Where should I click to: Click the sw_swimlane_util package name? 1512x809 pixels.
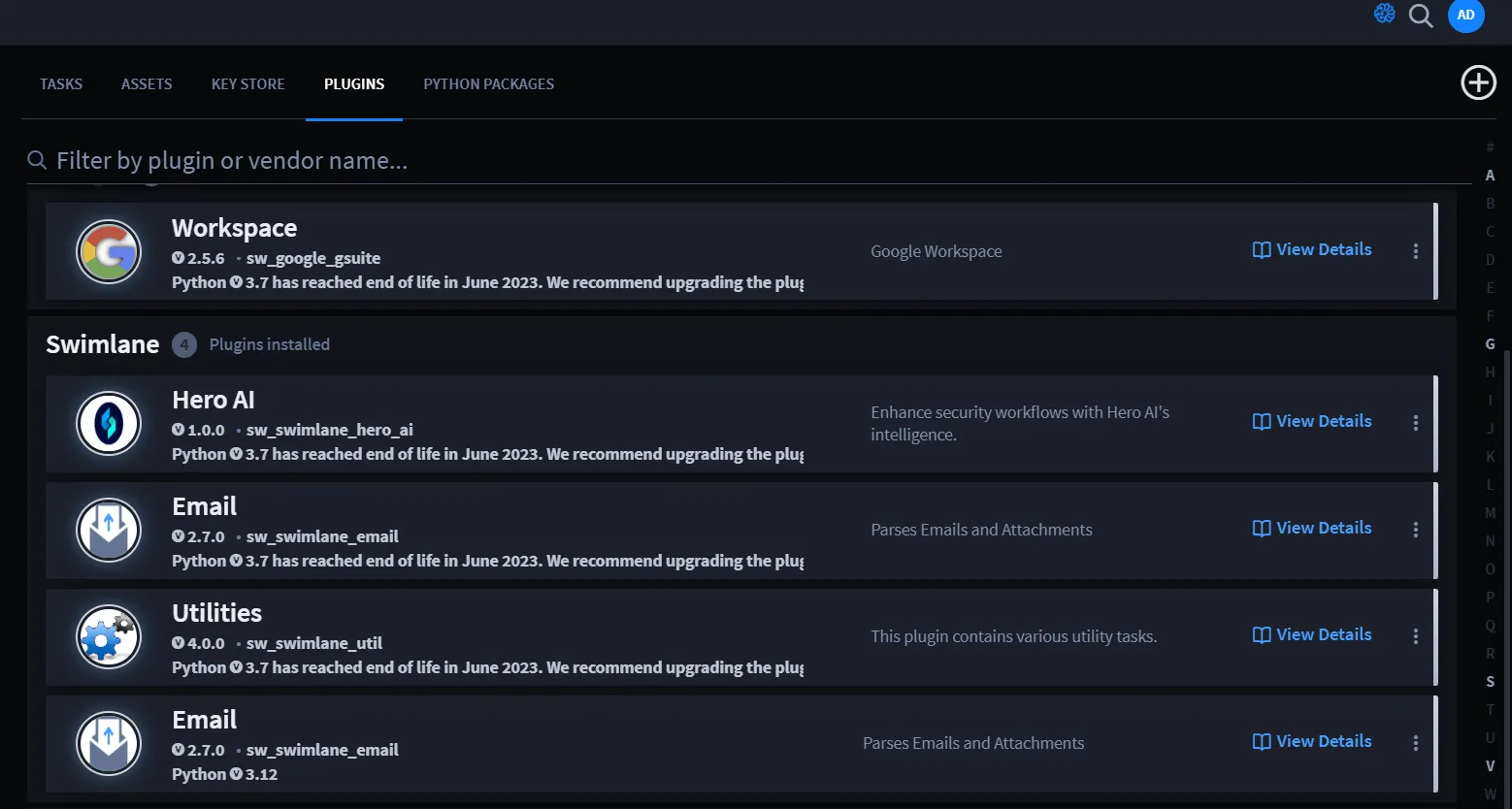[314, 643]
